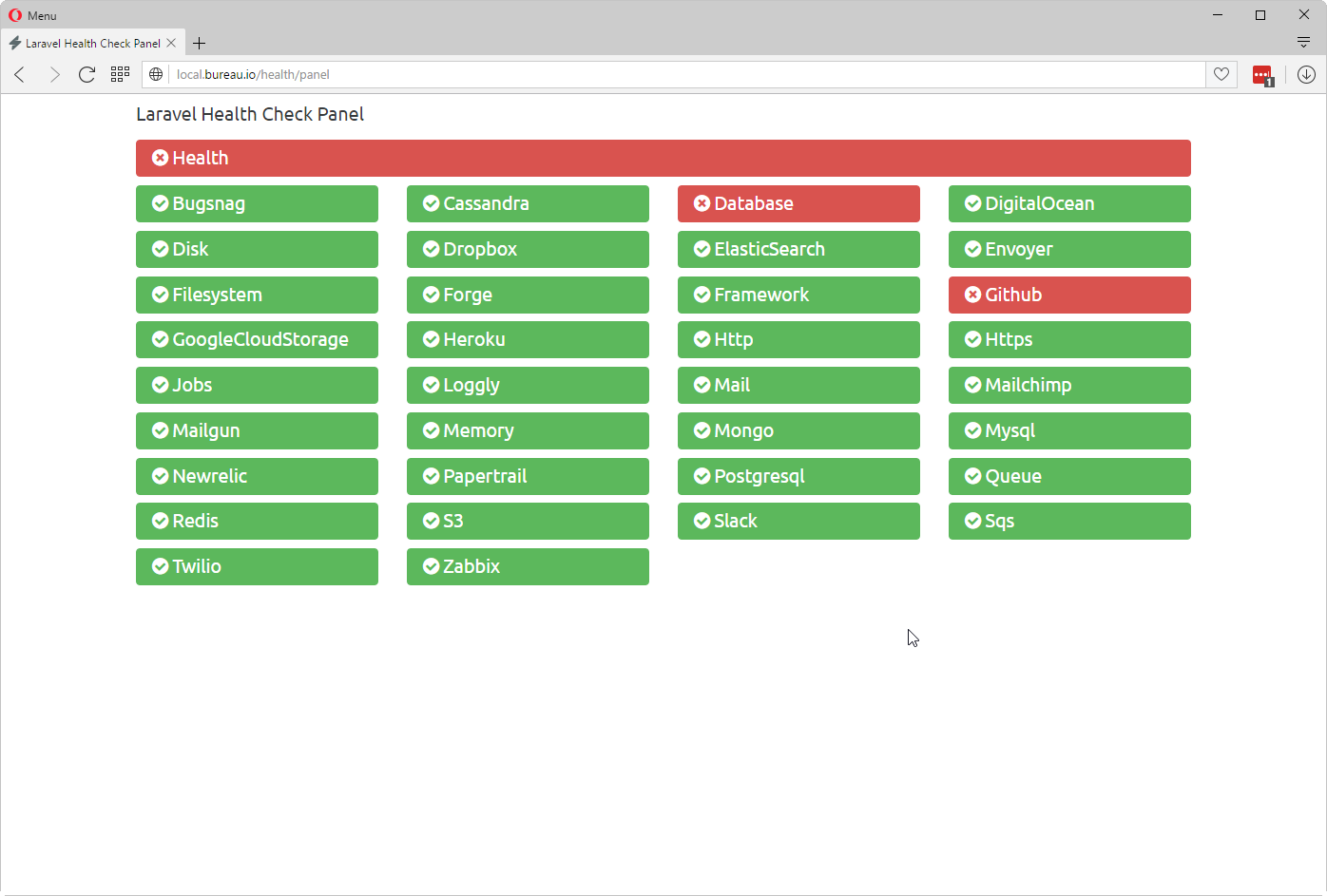Click the Zabbix check button
Screen dimensions: 1327x896
528,566
